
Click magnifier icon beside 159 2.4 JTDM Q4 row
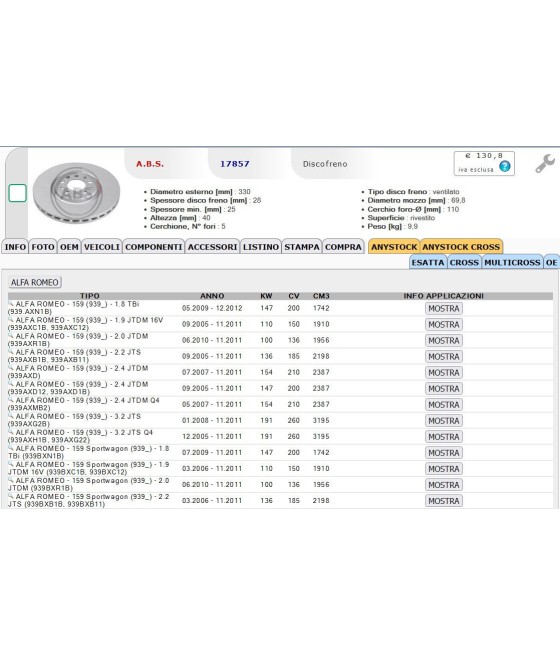coord(11,400)
